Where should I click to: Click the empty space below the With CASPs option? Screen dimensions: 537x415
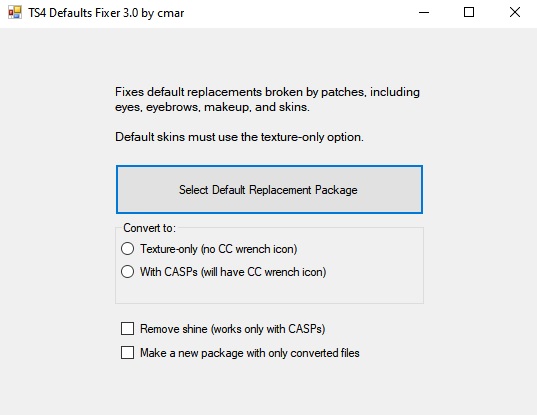click(x=269, y=291)
